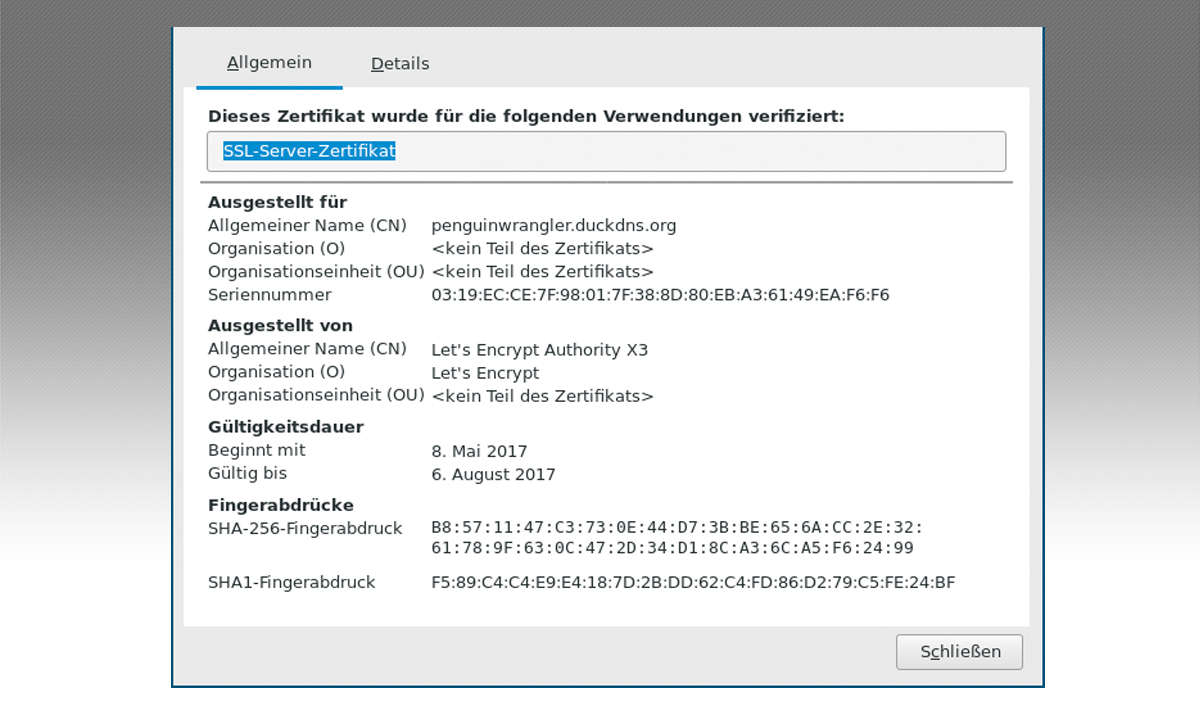Click the Ausgestellt von heading
Image resolution: width=1200 pixels, height=720 pixels.
pos(280,325)
